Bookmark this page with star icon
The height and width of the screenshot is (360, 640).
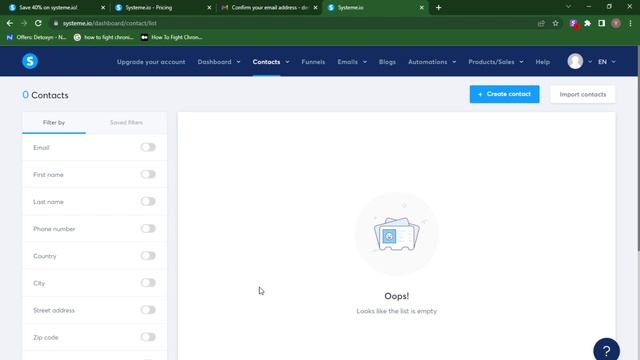pyautogui.click(x=556, y=23)
